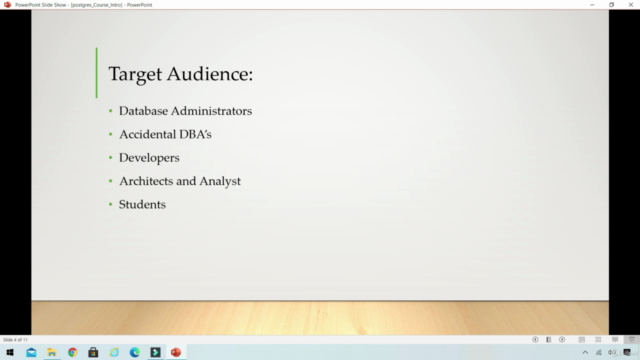Restore down the PowerPoint window
The width and height of the screenshot is (640, 360).
pos(611,4)
